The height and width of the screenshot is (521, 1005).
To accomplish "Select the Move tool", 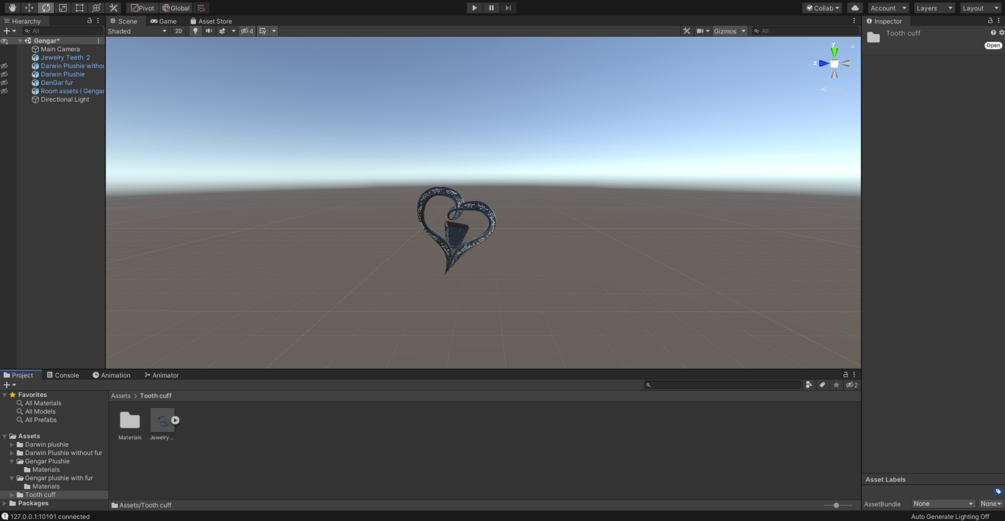I will point(29,8).
